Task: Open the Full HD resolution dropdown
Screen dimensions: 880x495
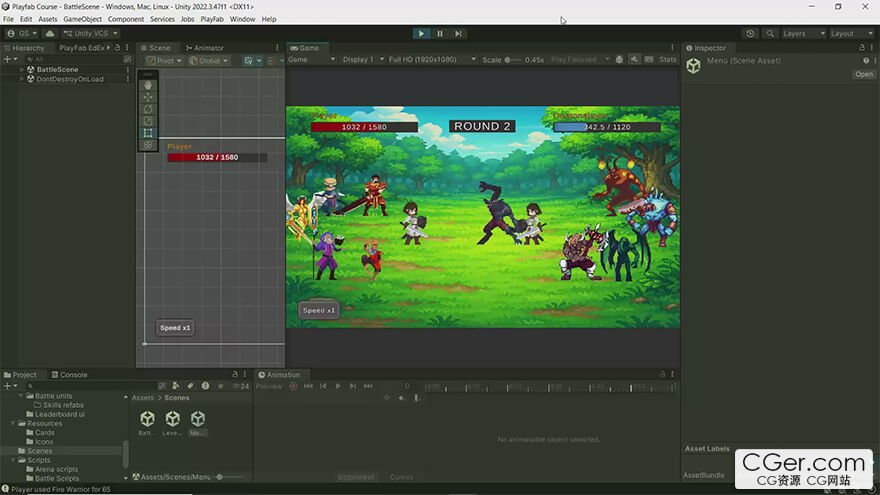Action: pyautogui.click(x=432, y=59)
